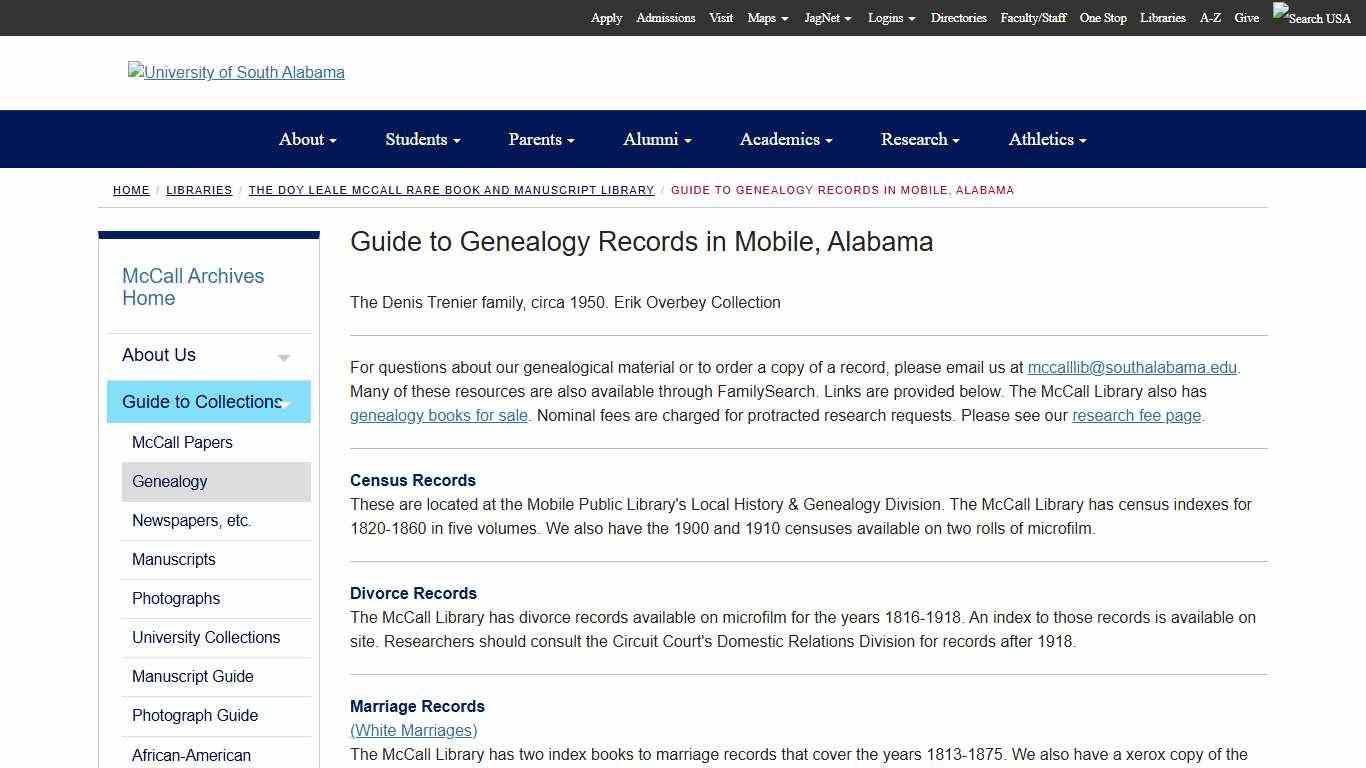
Task: Click the University of South Alabama logo
Action: [236, 72]
